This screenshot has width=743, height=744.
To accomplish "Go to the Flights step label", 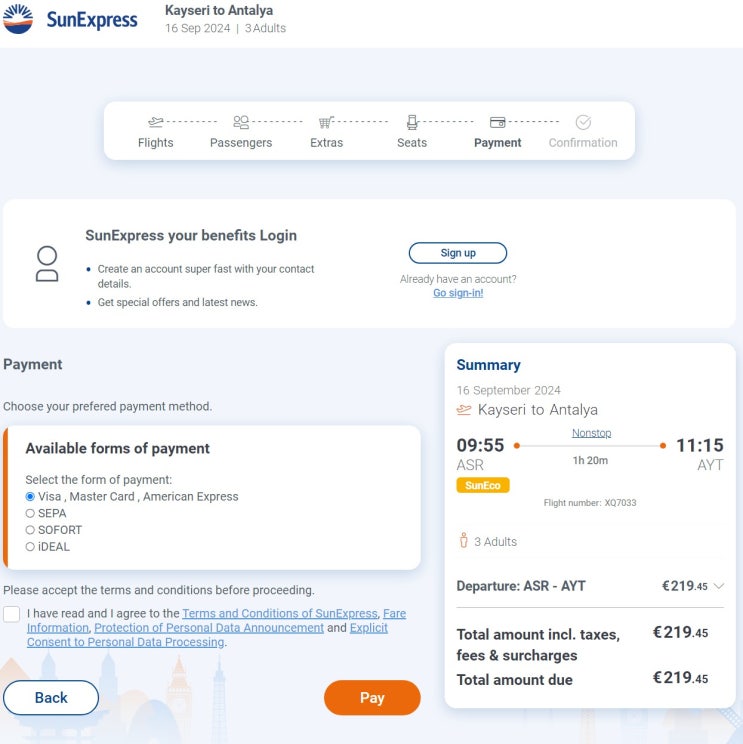I will click(x=155, y=143).
